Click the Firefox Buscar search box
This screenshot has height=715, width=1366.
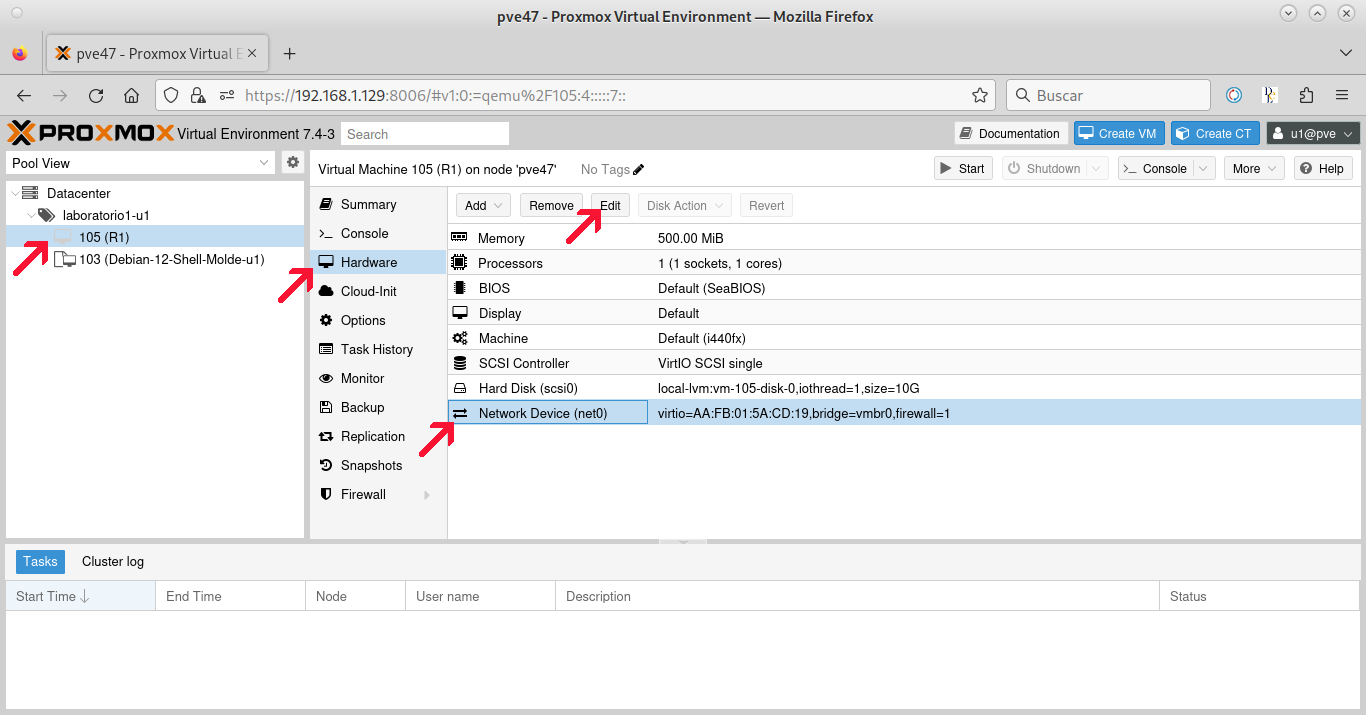pyautogui.click(x=1108, y=95)
